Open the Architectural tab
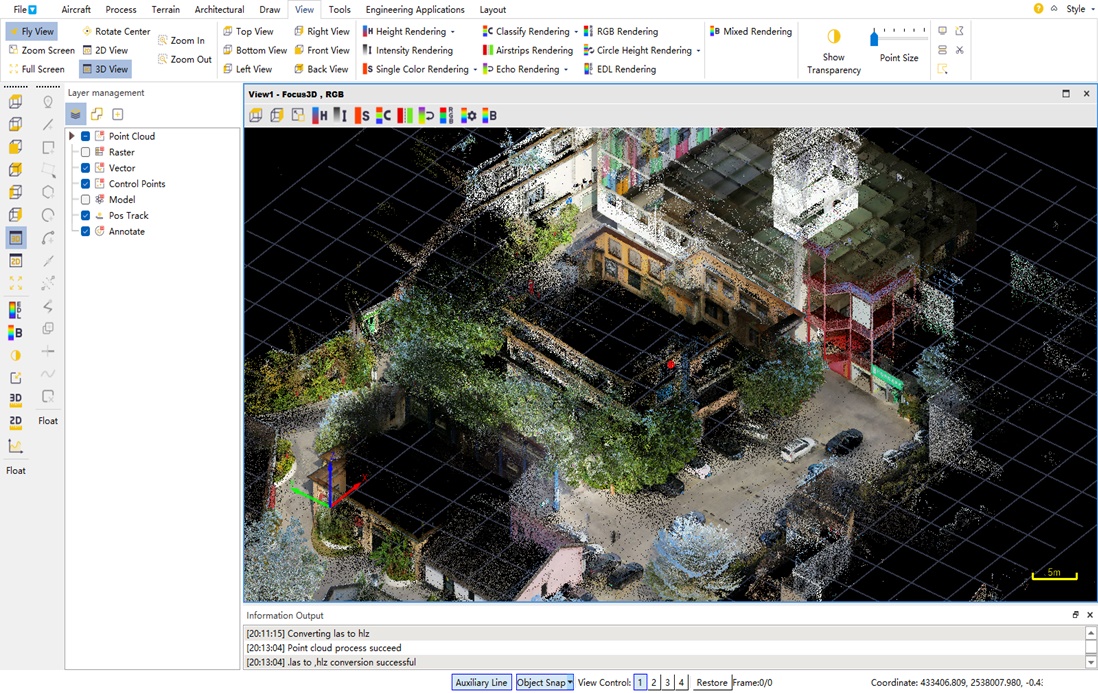Viewport: 1098px width, 693px height. [x=220, y=10]
